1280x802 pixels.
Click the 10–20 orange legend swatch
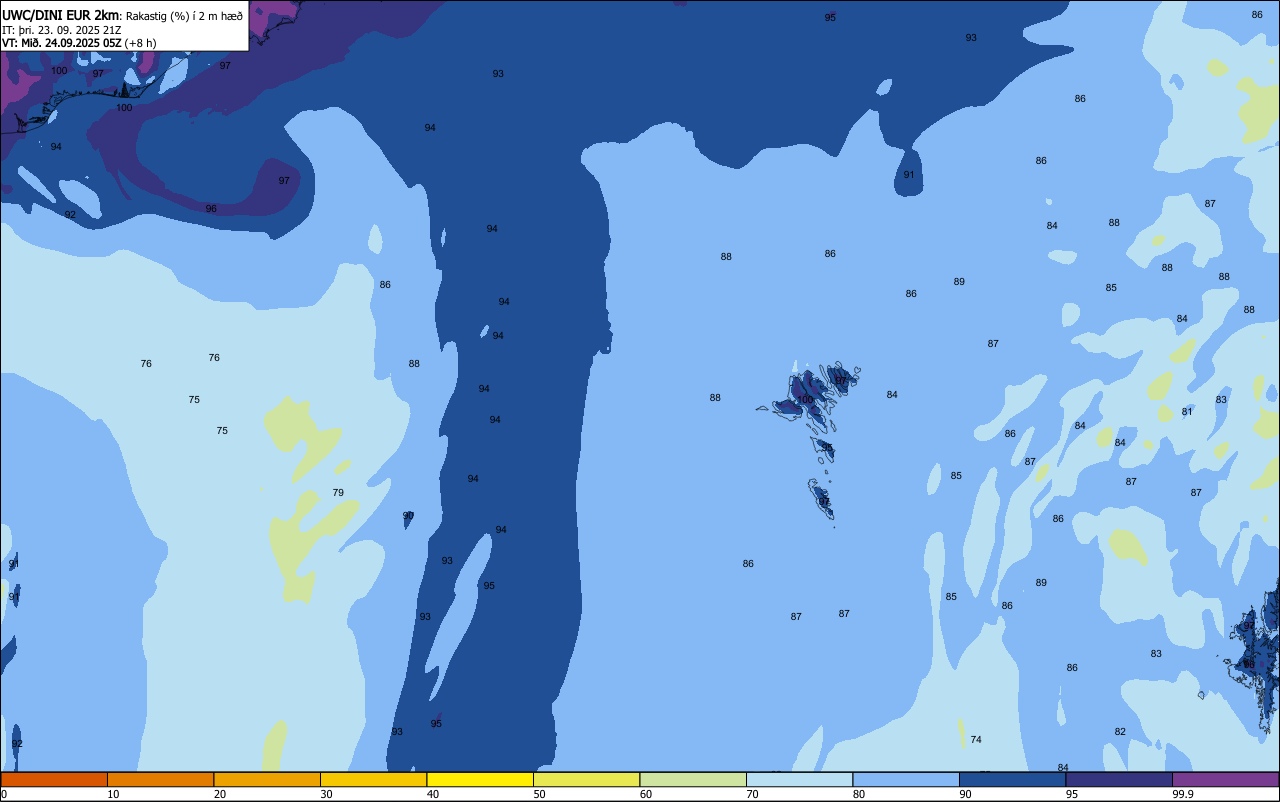coord(160,779)
